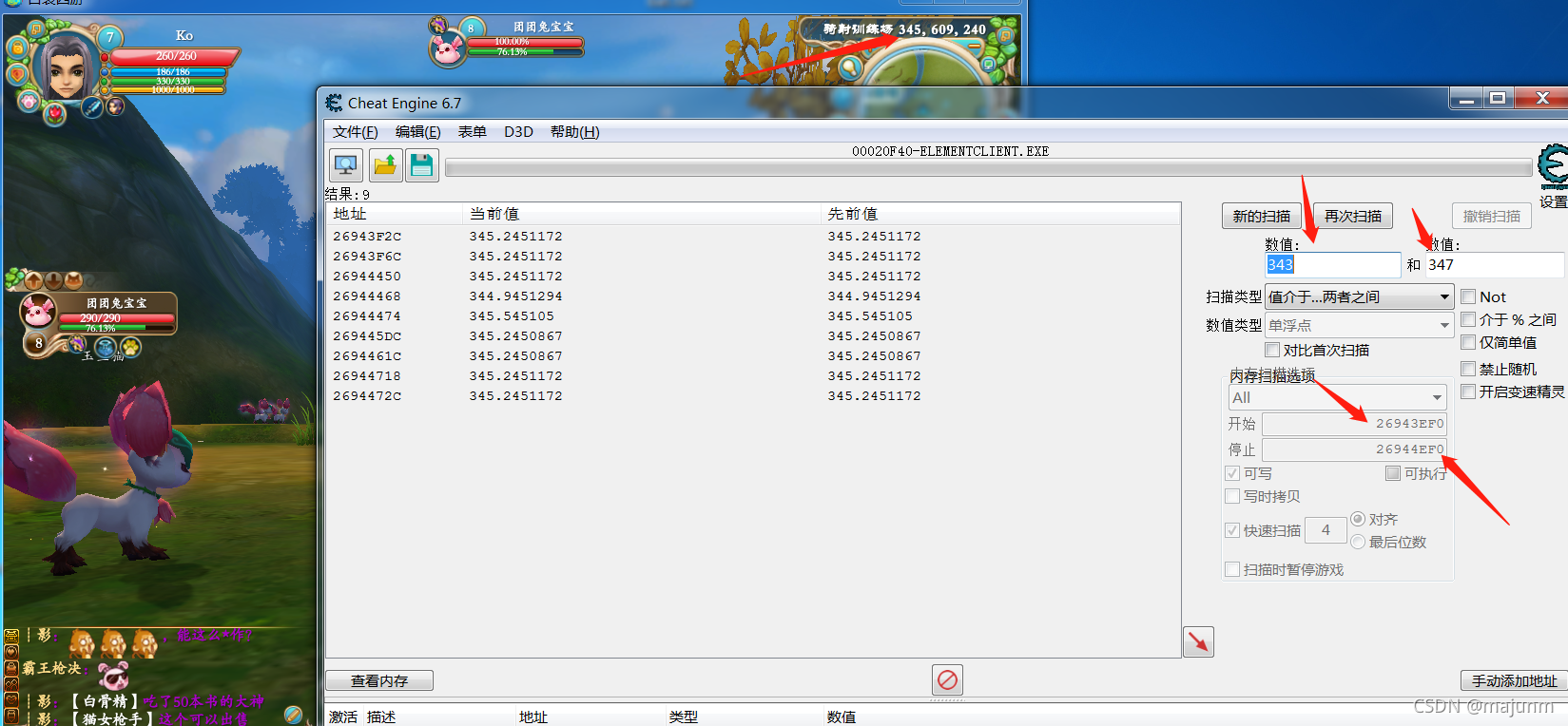The height and width of the screenshot is (726, 1568).
Task: Click 撤销扫描 button
Action: pos(1492,216)
